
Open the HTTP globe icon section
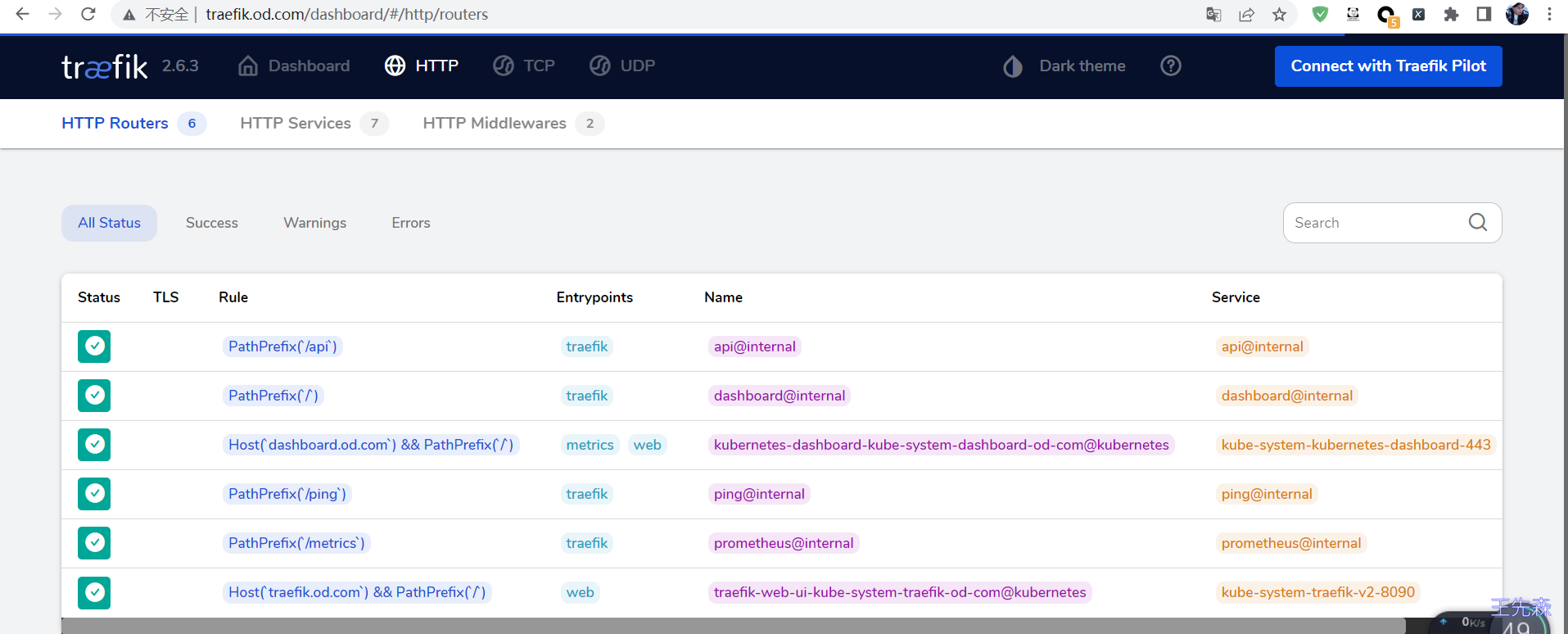[x=395, y=66]
